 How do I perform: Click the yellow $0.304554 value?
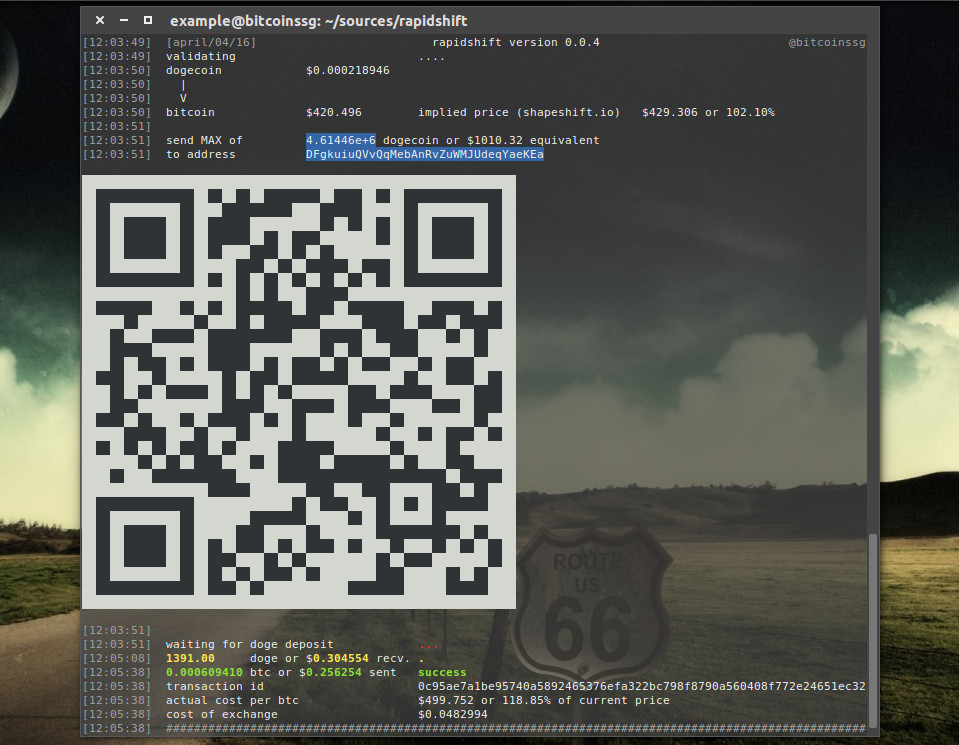click(x=337, y=658)
